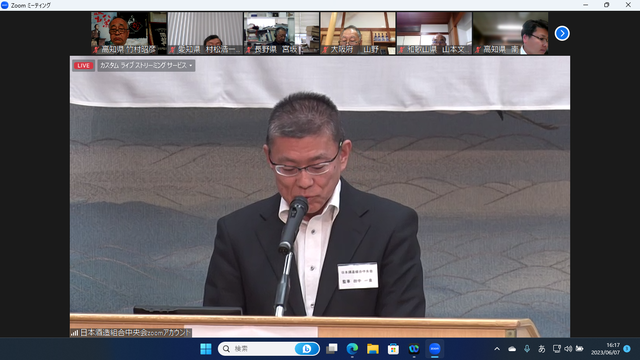This screenshot has width=640, height=360.
Task: Open Microsoft Store from the taskbar
Action: [x=393, y=349]
